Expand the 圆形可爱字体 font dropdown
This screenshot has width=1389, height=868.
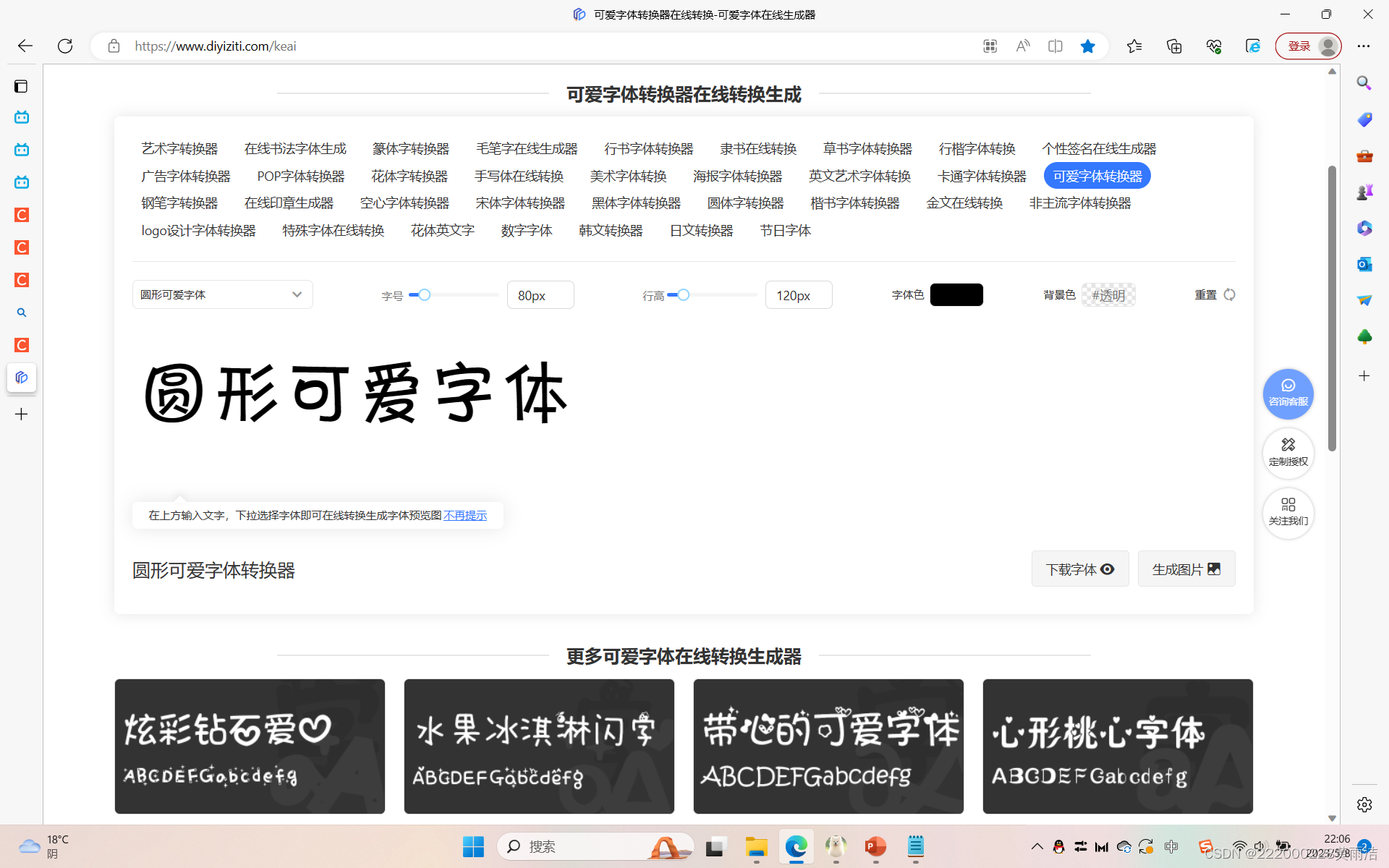(222, 294)
